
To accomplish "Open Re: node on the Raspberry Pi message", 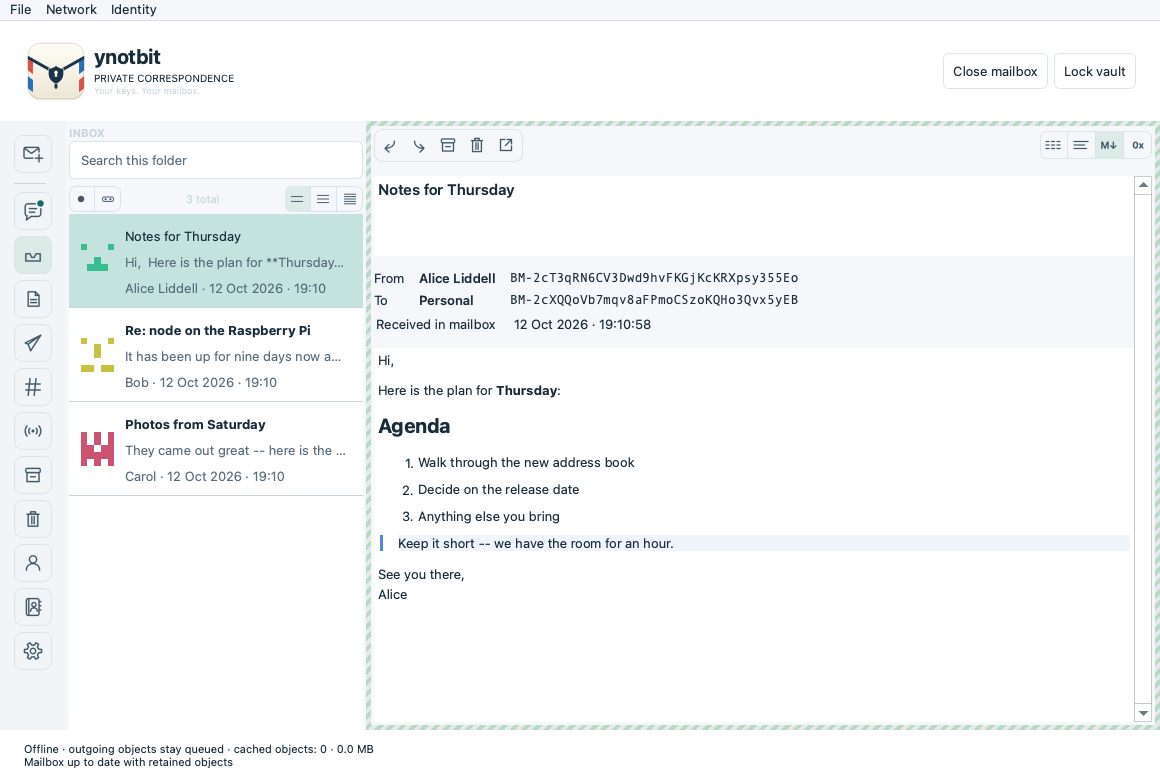I will point(216,355).
